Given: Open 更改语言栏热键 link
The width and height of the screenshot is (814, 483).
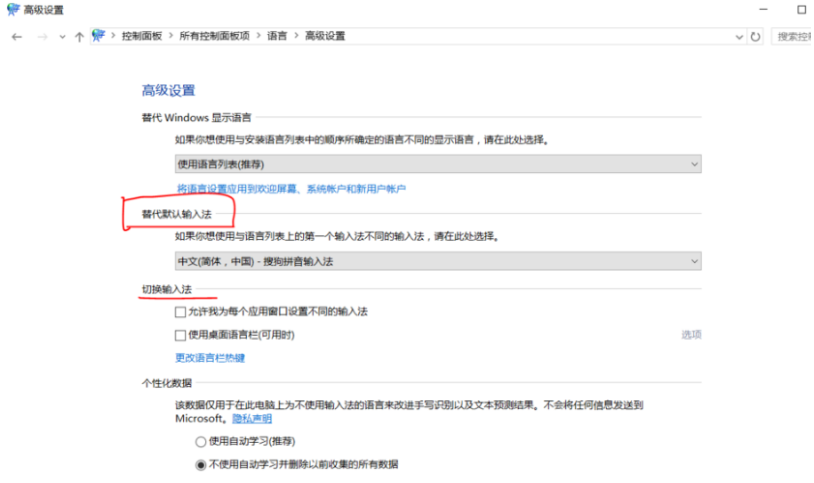Looking at the screenshot, I should pyautogui.click(x=210, y=358).
